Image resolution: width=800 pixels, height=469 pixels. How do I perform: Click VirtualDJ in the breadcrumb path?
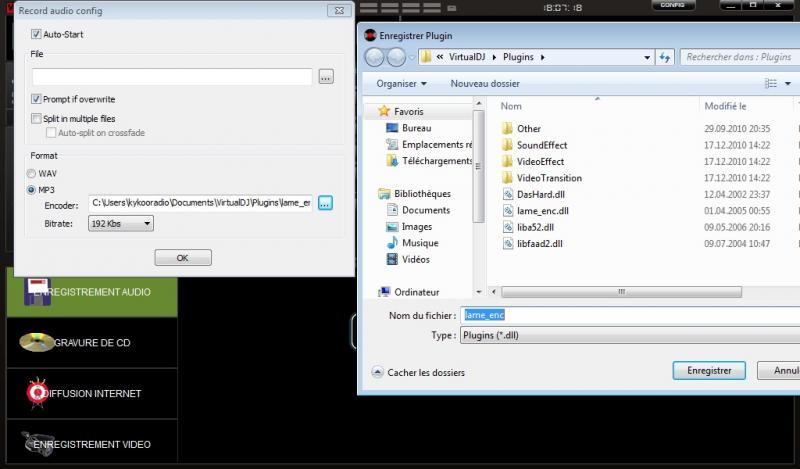coord(467,57)
